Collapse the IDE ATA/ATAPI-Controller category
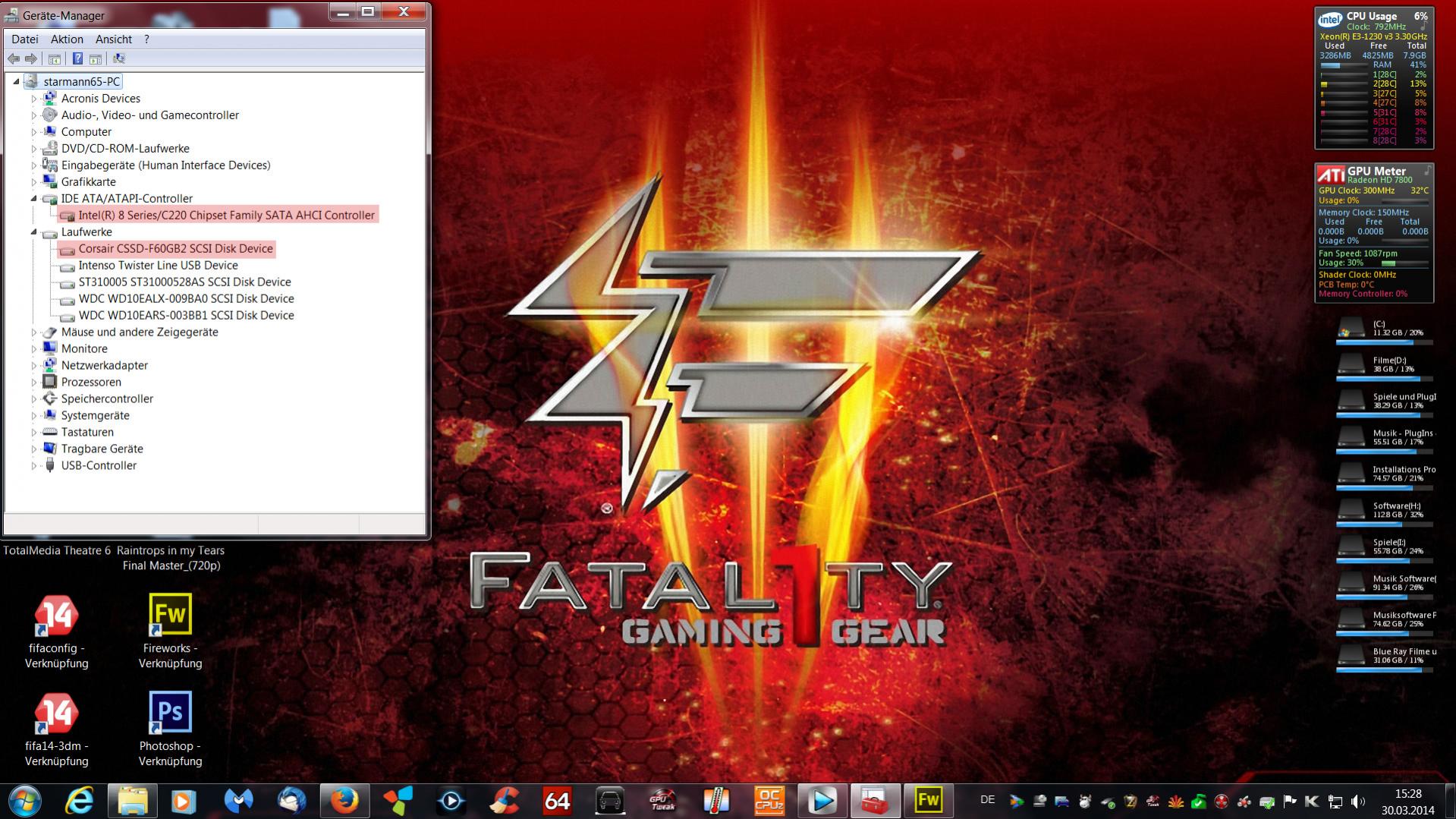 click(x=33, y=199)
